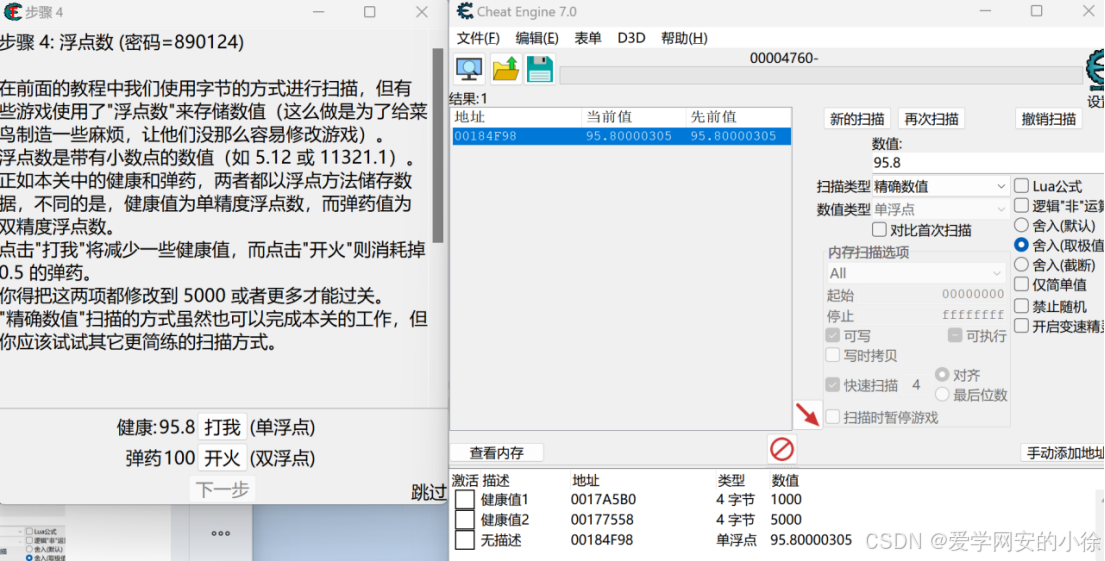This screenshot has height=561, width=1105.
Task: Toggle the 可写 checkbox
Action: tap(832, 335)
